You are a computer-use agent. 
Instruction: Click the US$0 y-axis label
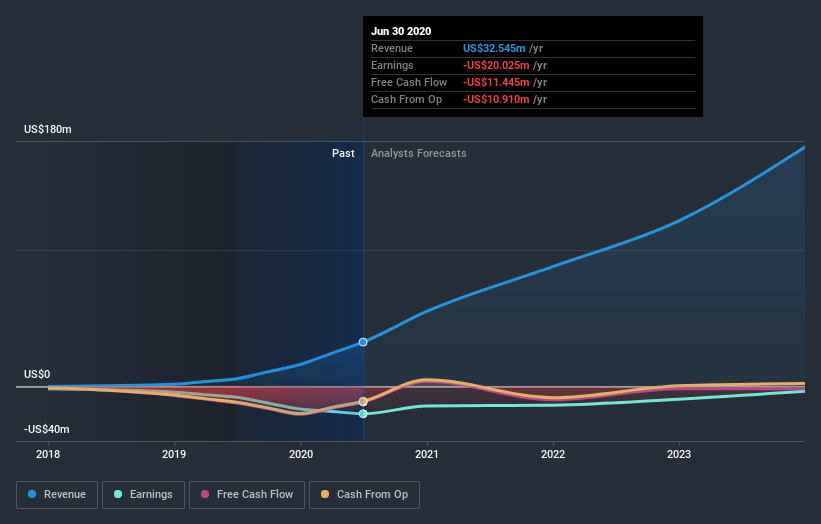pos(37,374)
